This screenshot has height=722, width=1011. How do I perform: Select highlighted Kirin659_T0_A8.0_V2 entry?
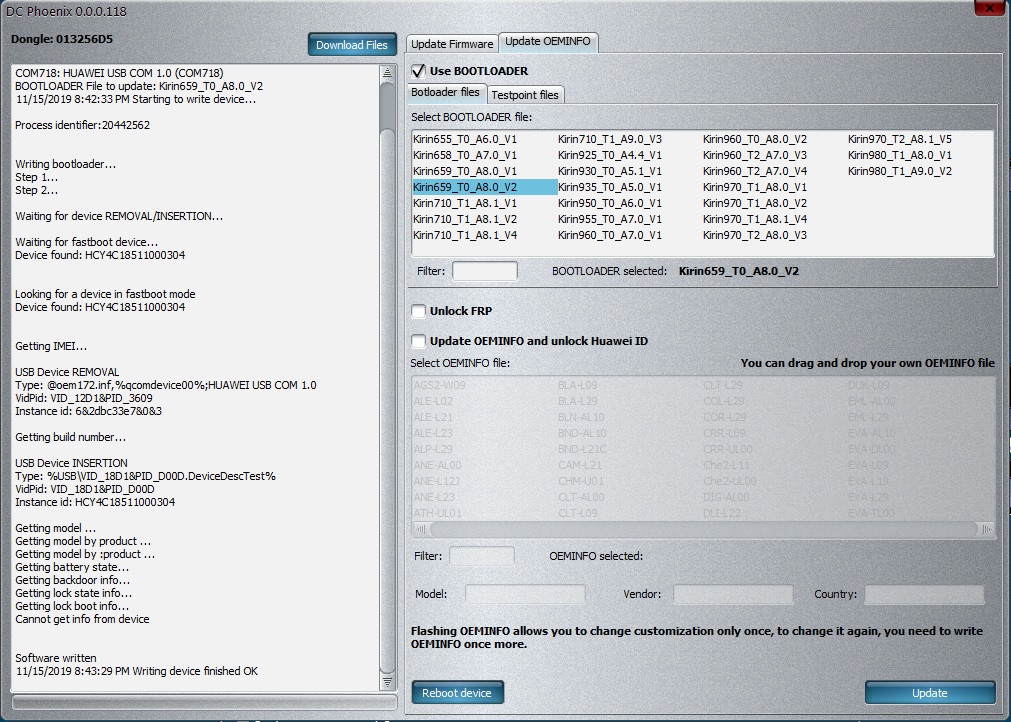[x=485, y=187]
